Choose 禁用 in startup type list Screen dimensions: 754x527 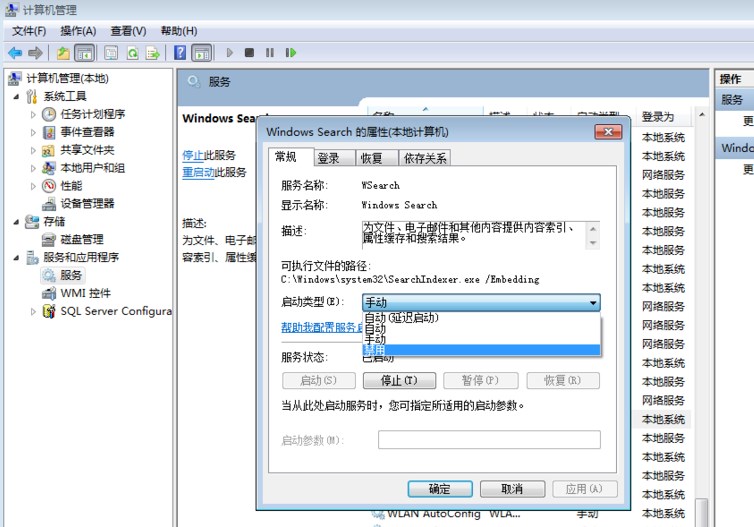tap(481, 350)
